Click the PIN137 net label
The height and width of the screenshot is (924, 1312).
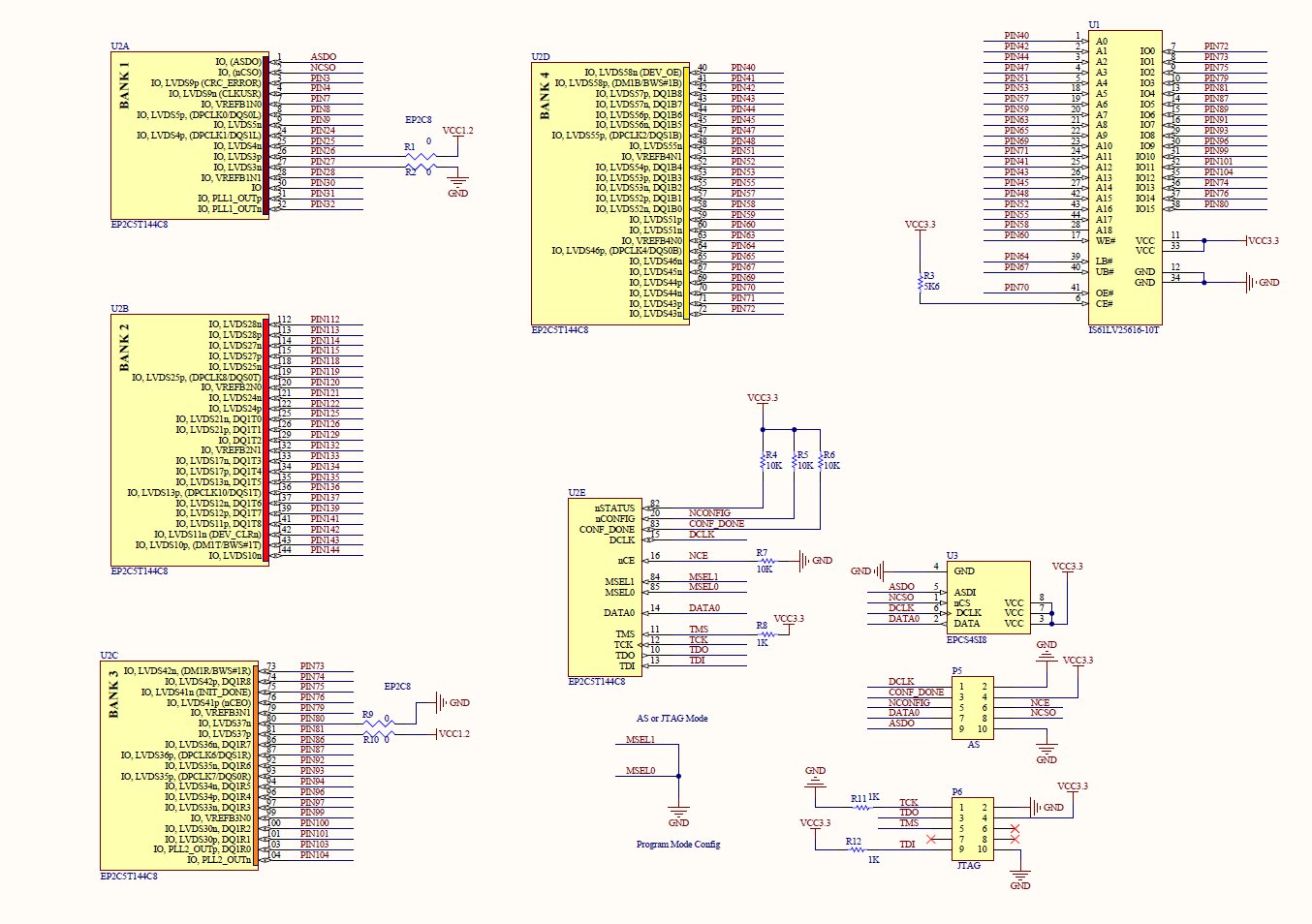click(x=325, y=498)
